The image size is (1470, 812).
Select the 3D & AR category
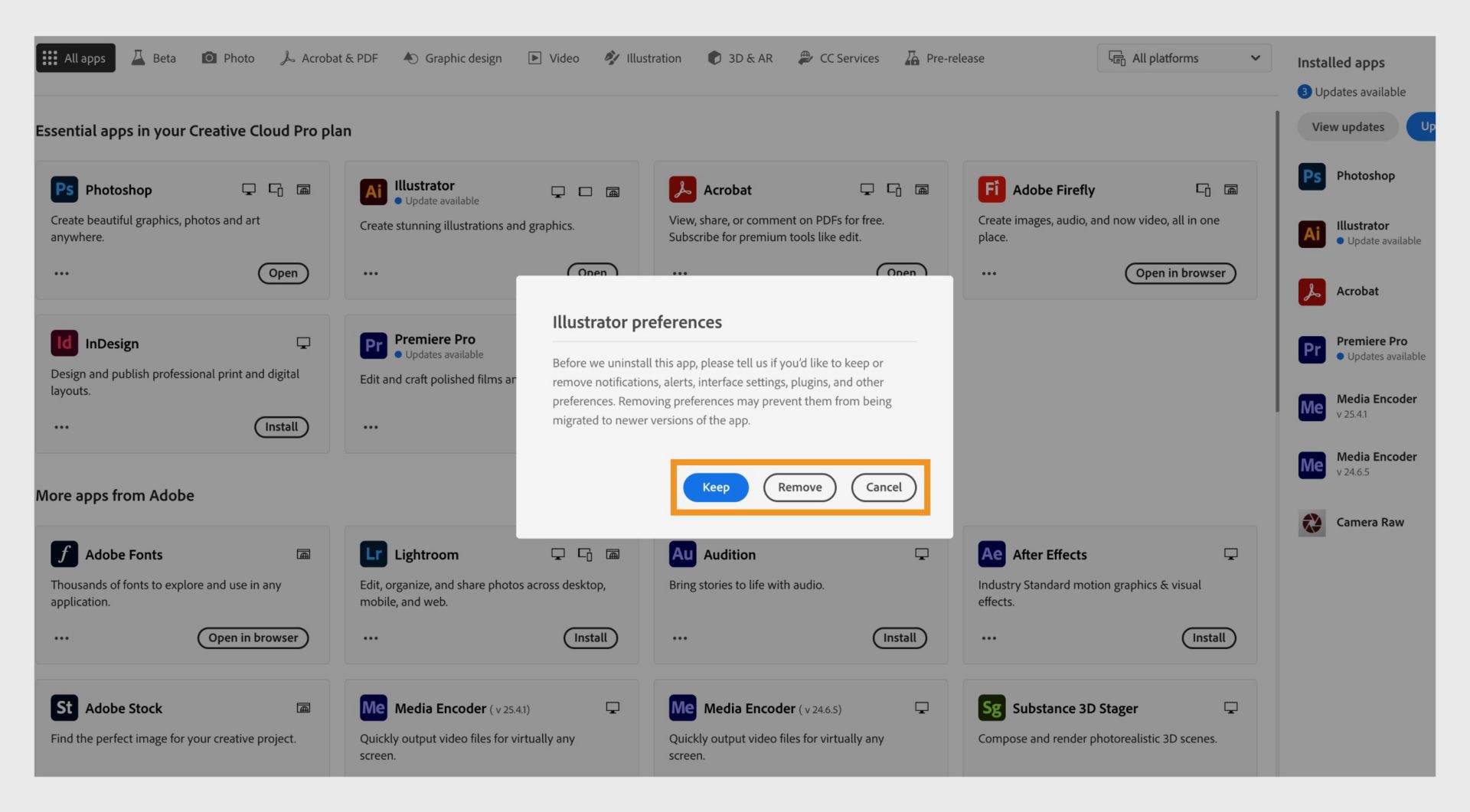coord(740,57)
